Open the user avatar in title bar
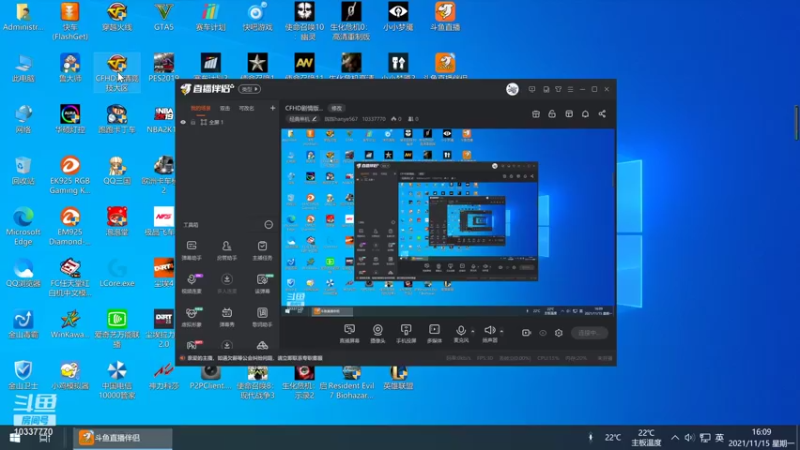Image resolution: width=800 pixels, height=450 pixels. click(512, 89)
